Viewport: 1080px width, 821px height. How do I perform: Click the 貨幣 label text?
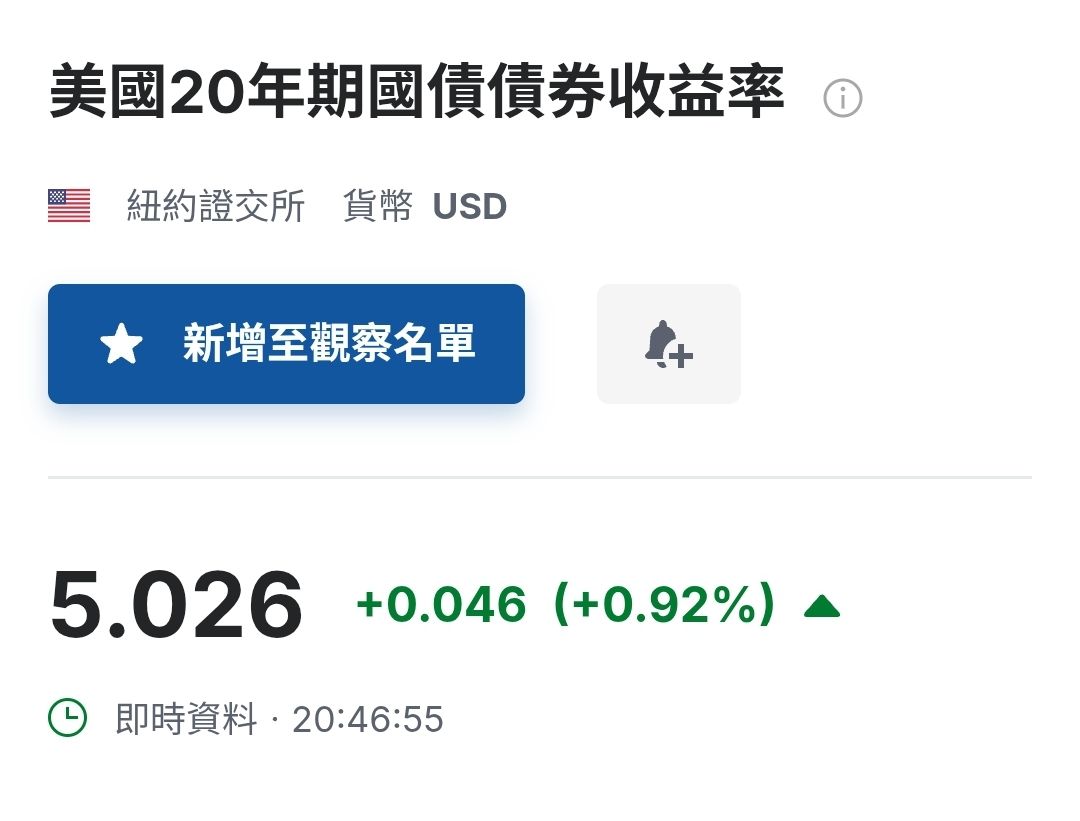tap(377, 206)
